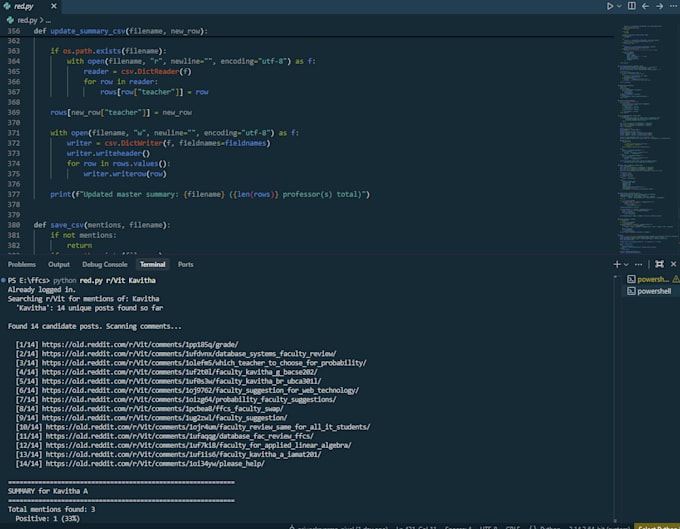The height and width of the screenshot is (529, 680).
Task: Click 'Total mentions found: 3' terminal text
Action: 51,509
